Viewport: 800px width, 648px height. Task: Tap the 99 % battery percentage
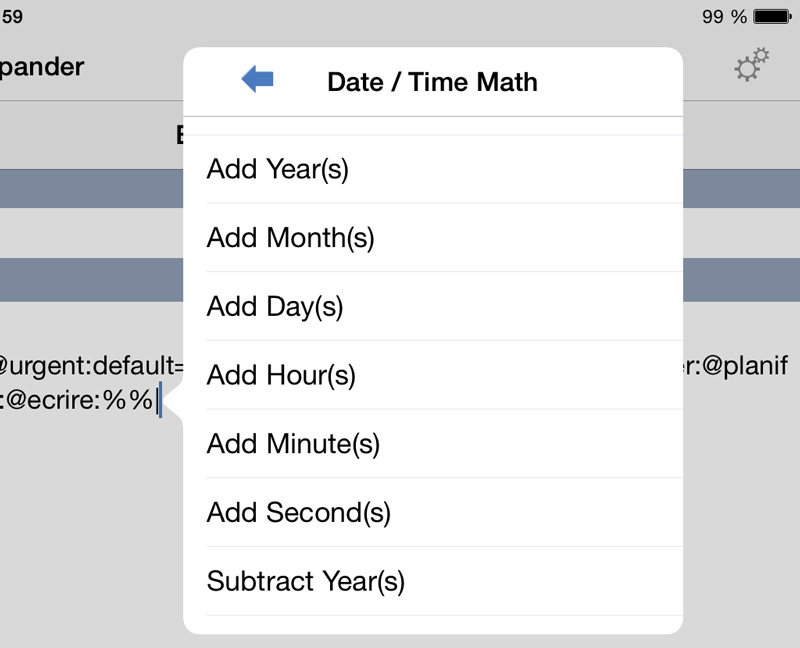[724, 17]
